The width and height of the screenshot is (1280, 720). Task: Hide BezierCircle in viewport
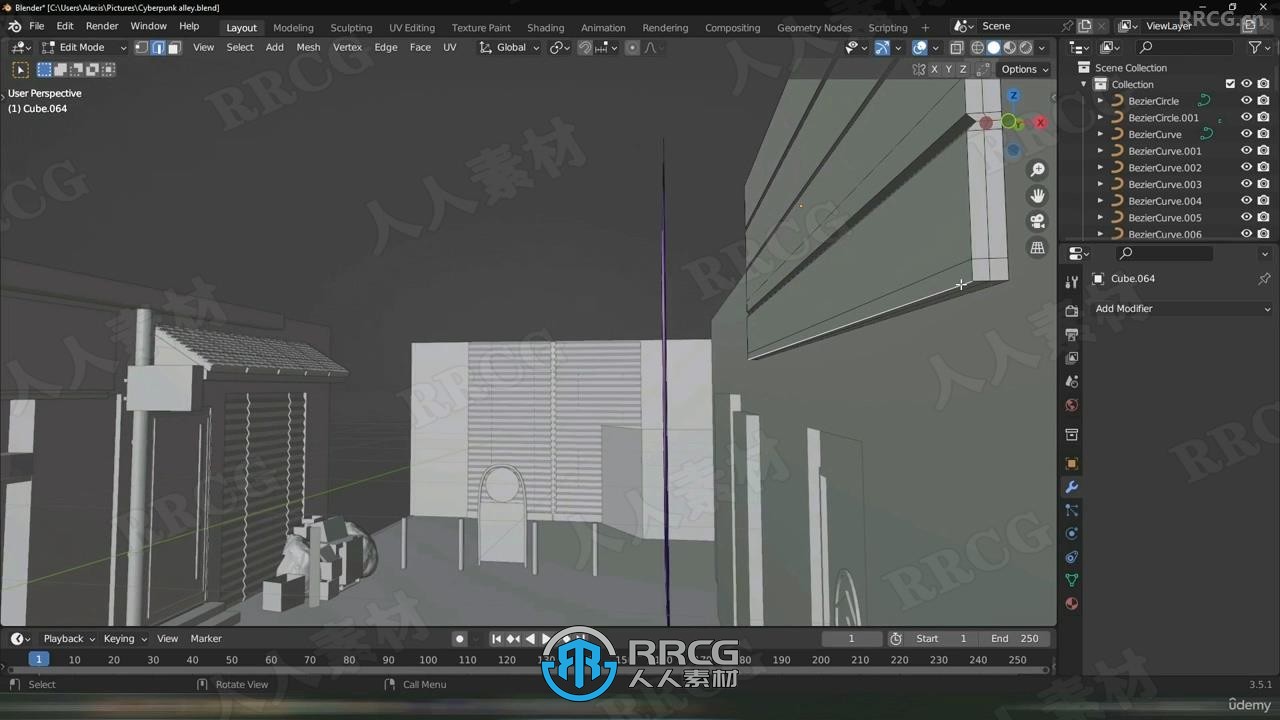click(1246, 101)
